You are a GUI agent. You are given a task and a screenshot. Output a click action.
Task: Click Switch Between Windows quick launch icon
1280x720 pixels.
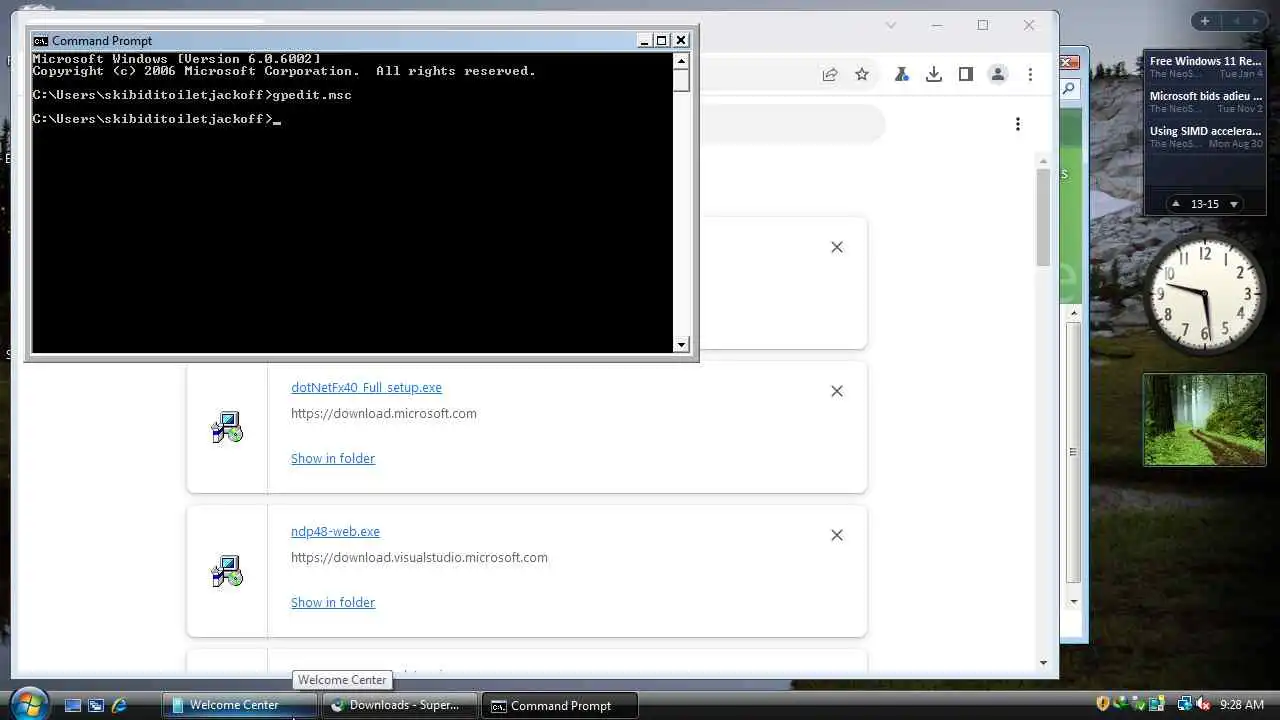point(95,705)
